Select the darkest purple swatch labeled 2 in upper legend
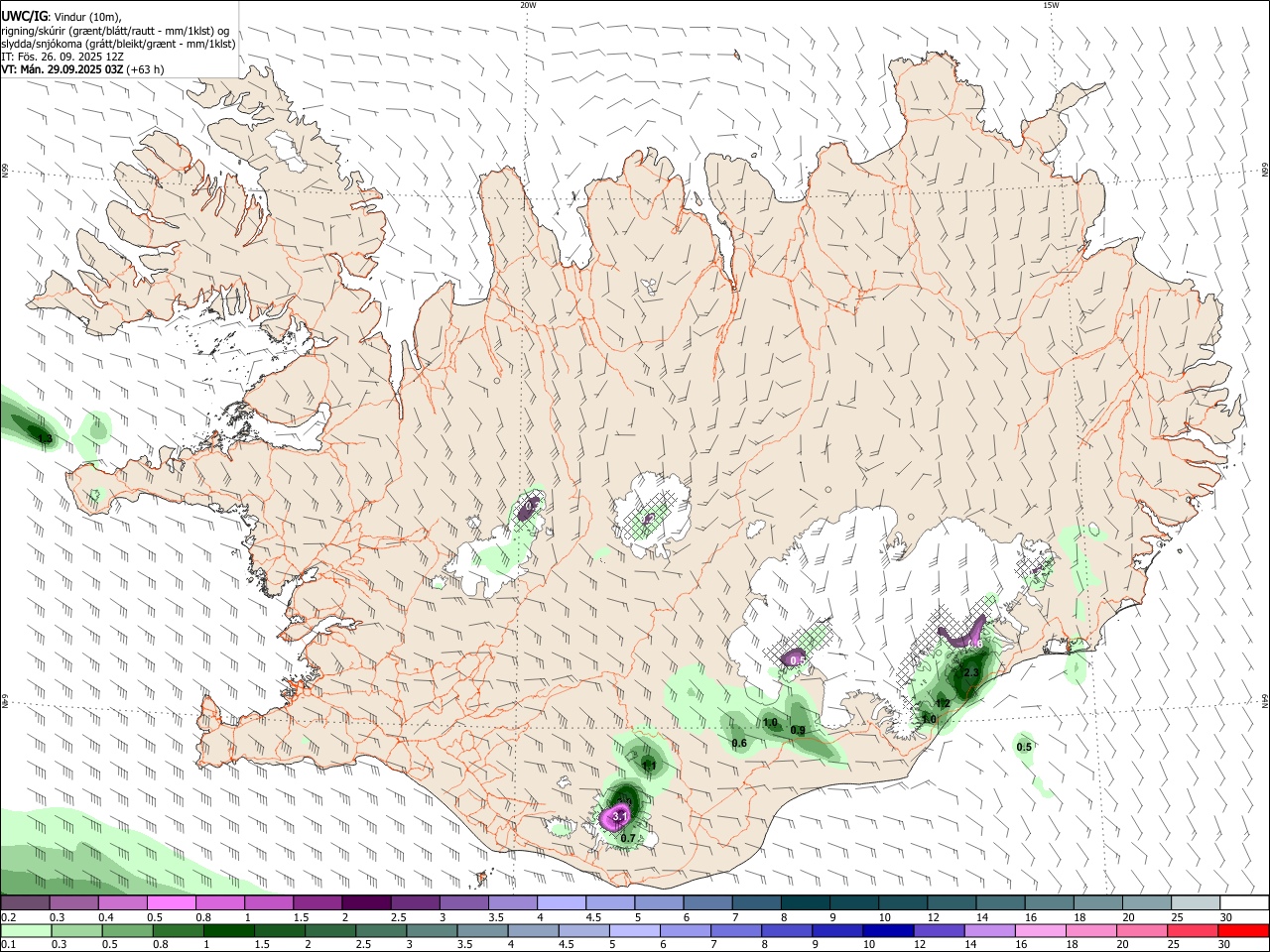1270x952 pixels. click(366, 903)
